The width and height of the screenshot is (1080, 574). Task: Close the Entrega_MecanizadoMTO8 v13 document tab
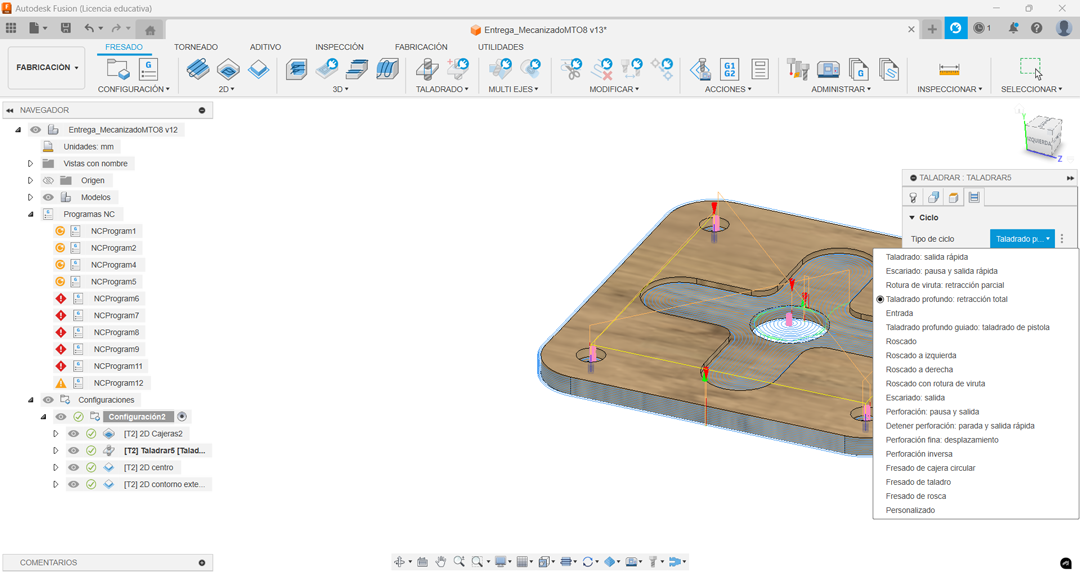[911, 30]
